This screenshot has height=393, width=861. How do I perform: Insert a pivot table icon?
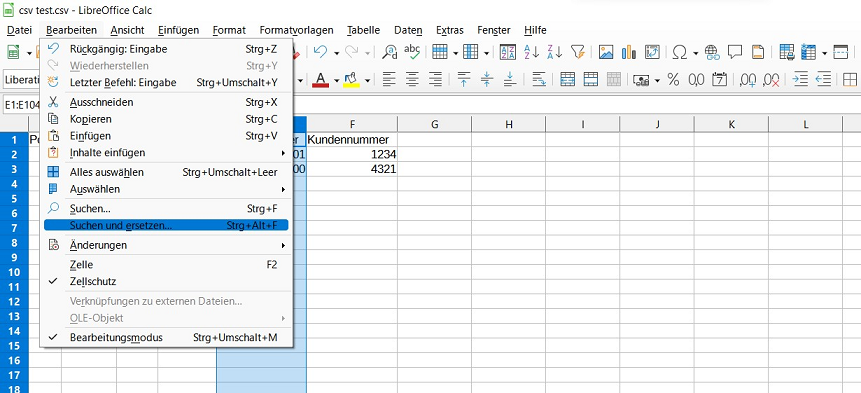(x=652, y=52)
